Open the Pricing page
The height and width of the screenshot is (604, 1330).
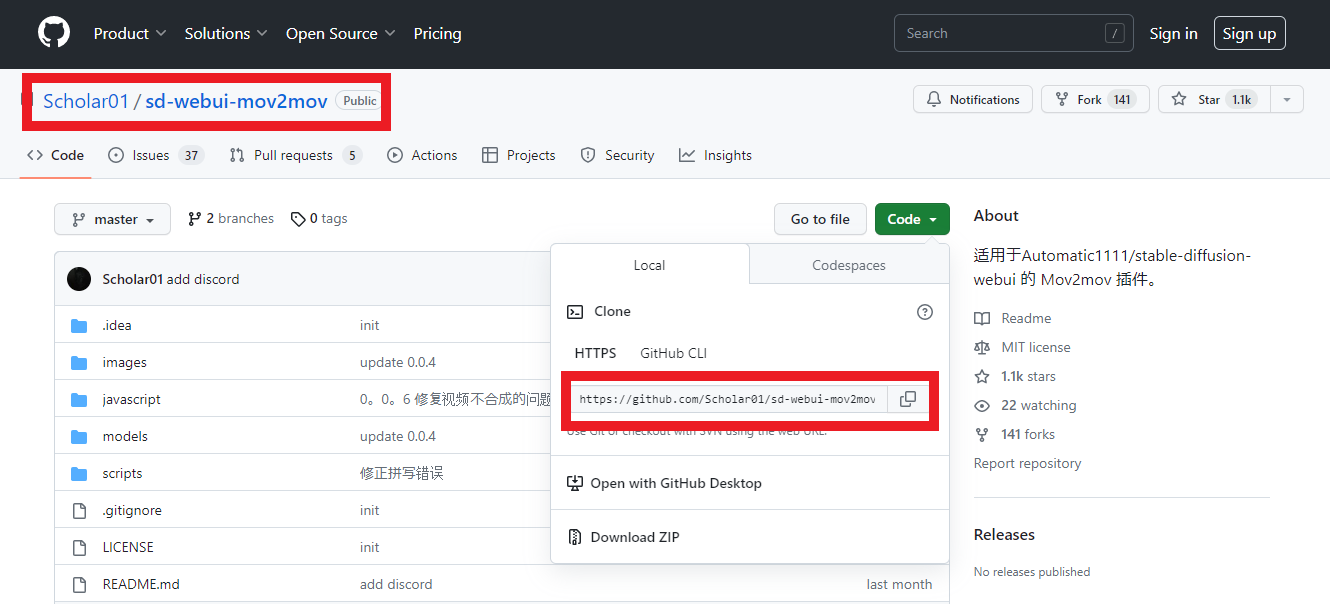pos(438,33)
